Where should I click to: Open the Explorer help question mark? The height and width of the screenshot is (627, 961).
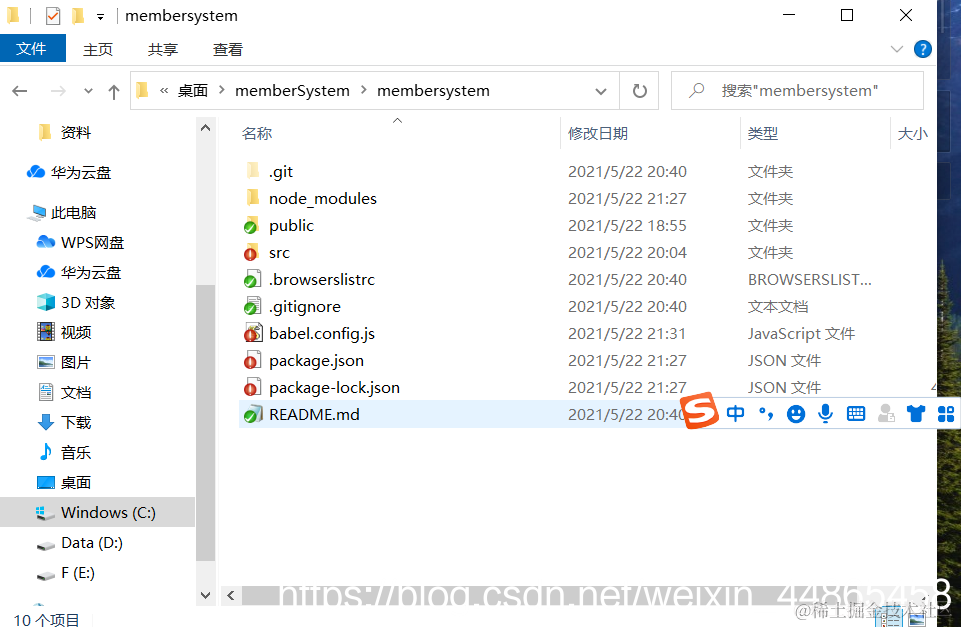coord(922,49)
